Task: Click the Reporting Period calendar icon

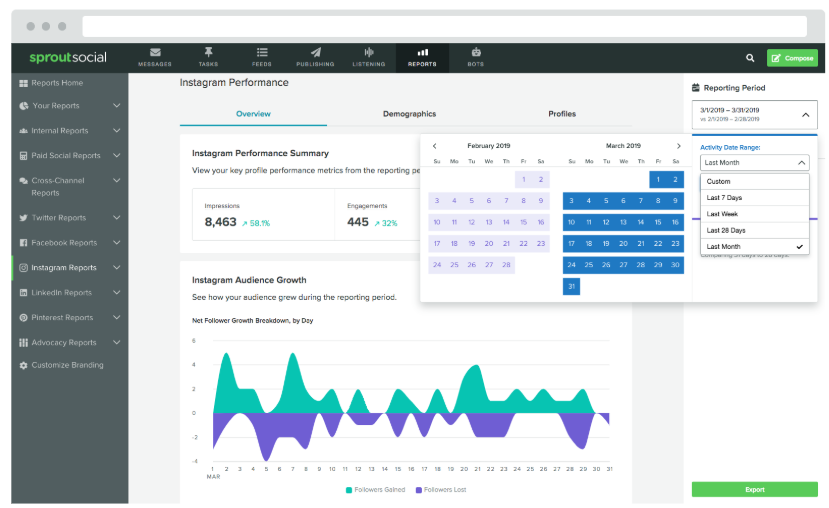Action: pos(696,88)
